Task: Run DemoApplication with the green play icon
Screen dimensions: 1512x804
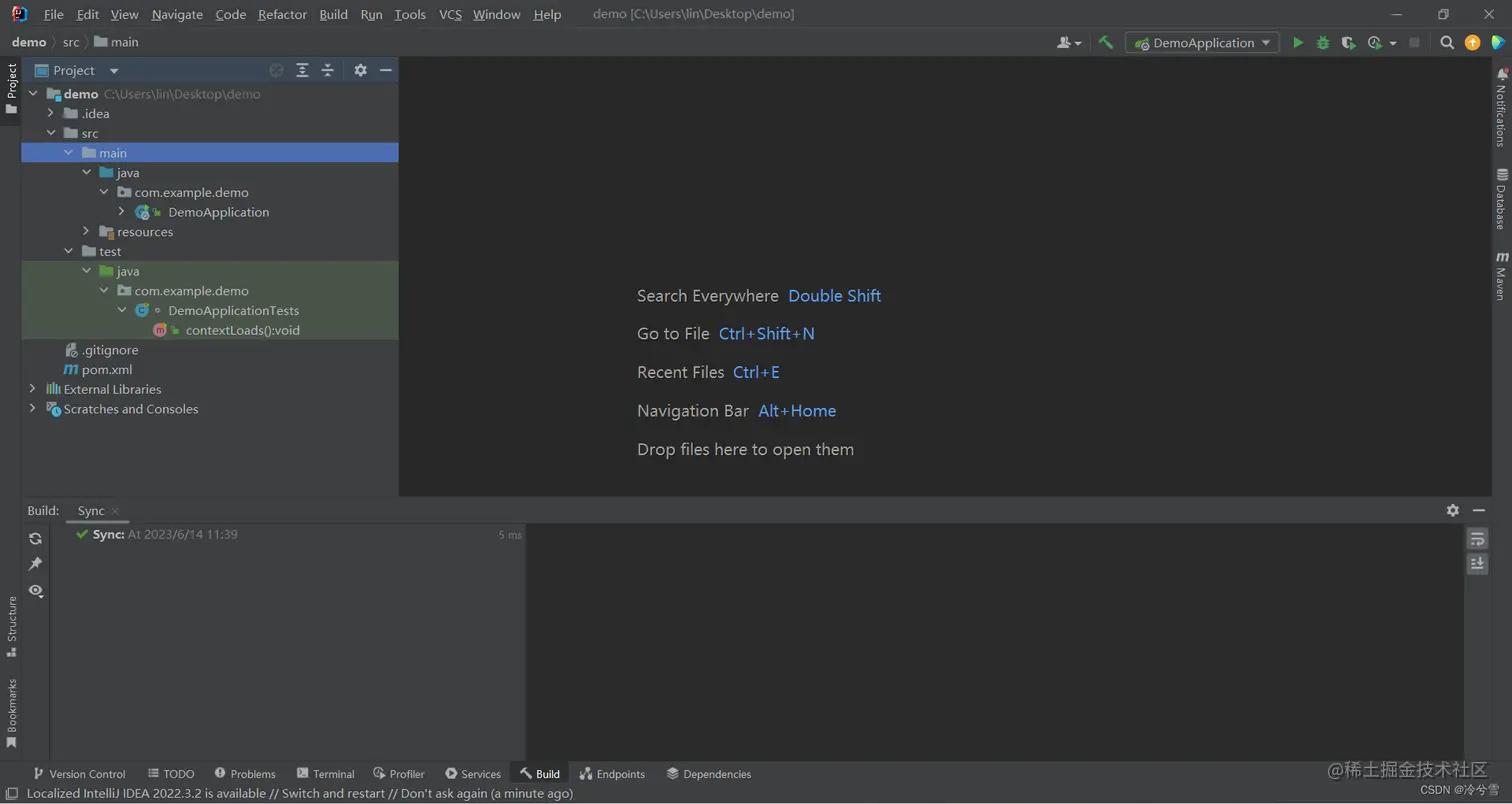Action: coord(1298,43)
